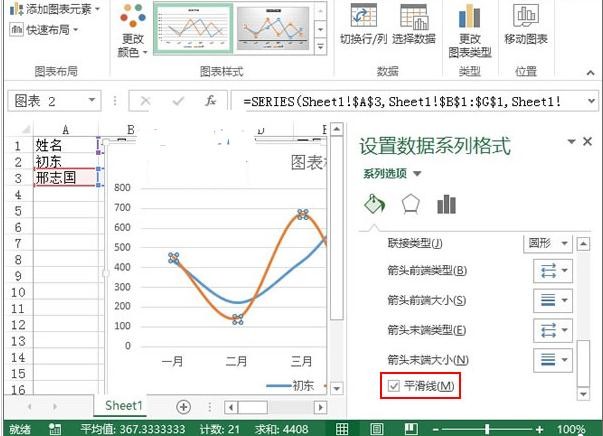Click the 移动图表 icon
603x436 pixels.
(x=526, y=16)
